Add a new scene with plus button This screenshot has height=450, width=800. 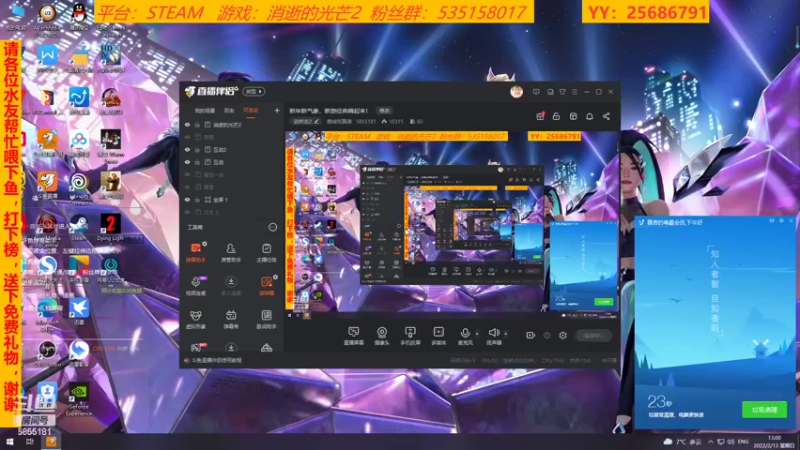click(277, 110)
